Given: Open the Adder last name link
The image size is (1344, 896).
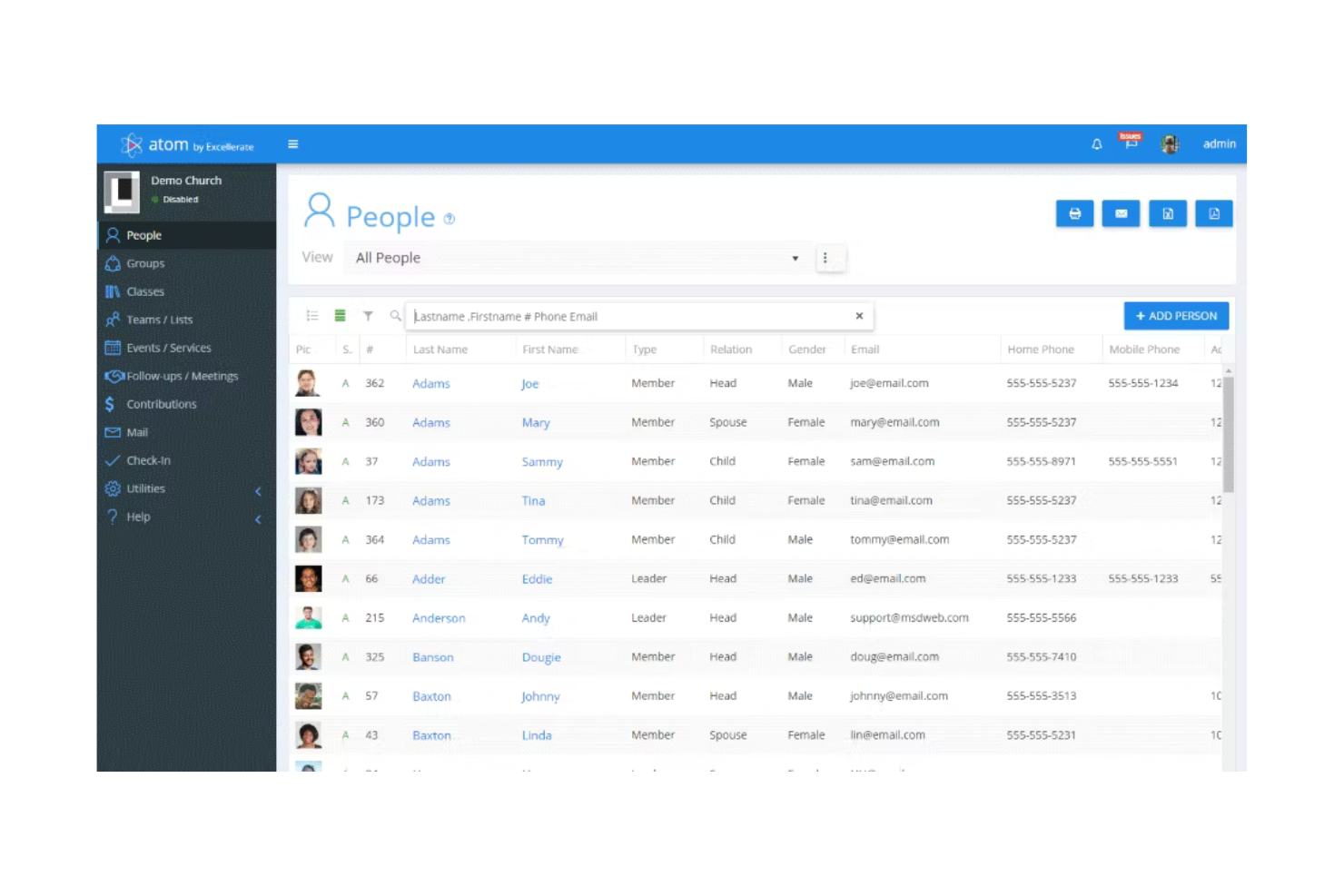Looking at the screenshot, I should tap(429, 579).
